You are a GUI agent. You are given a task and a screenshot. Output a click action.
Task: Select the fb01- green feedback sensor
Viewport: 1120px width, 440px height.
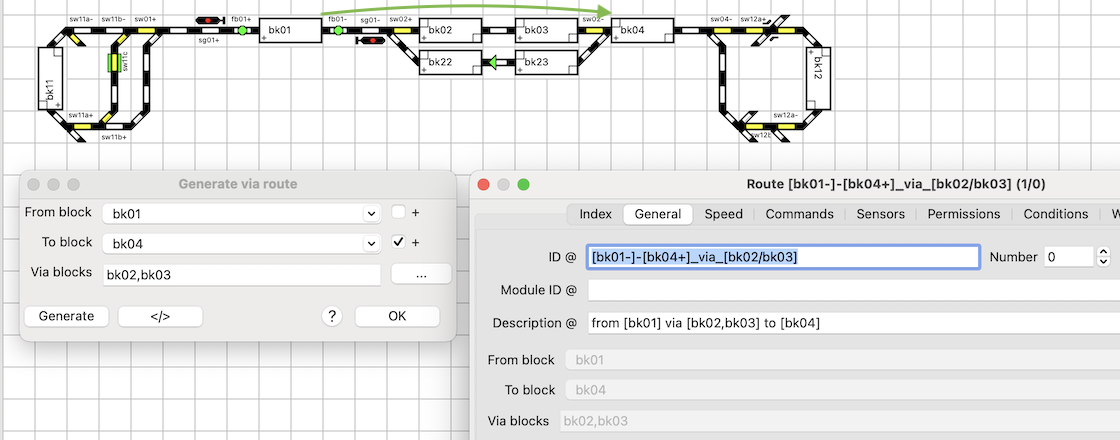click(x=338, y=31)
